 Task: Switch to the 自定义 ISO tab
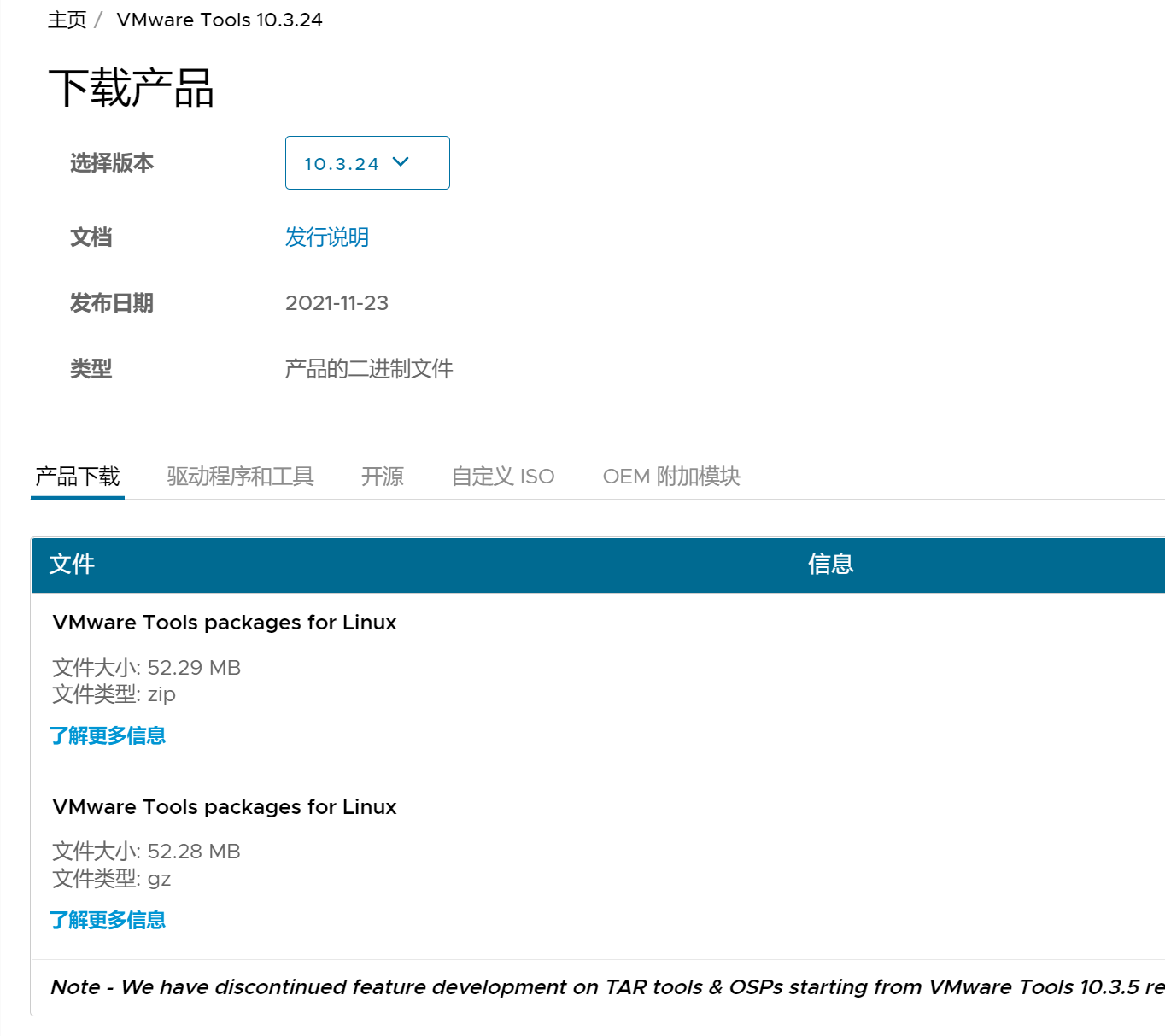(503, 476)
